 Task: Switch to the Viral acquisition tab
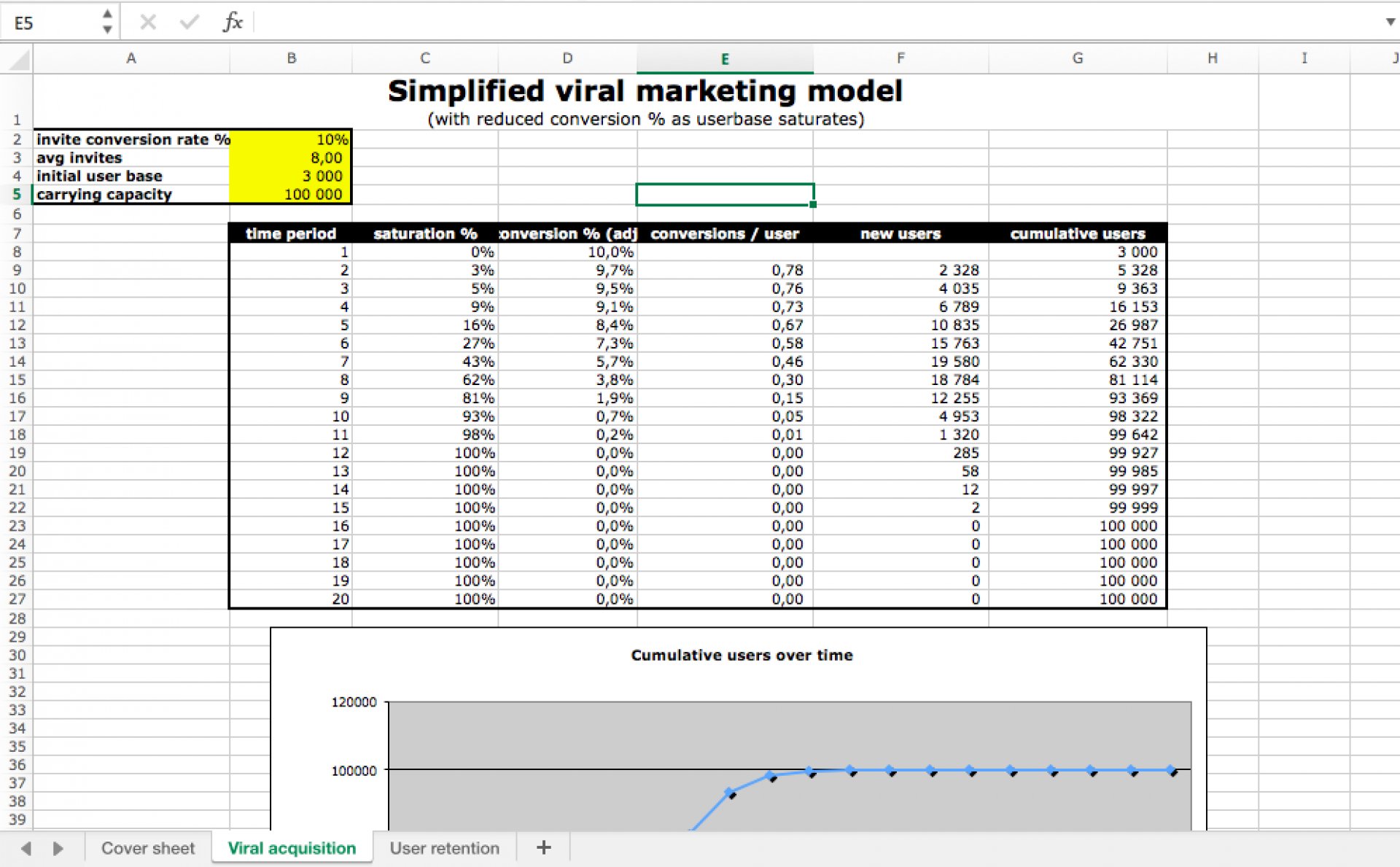pos(292,848)
